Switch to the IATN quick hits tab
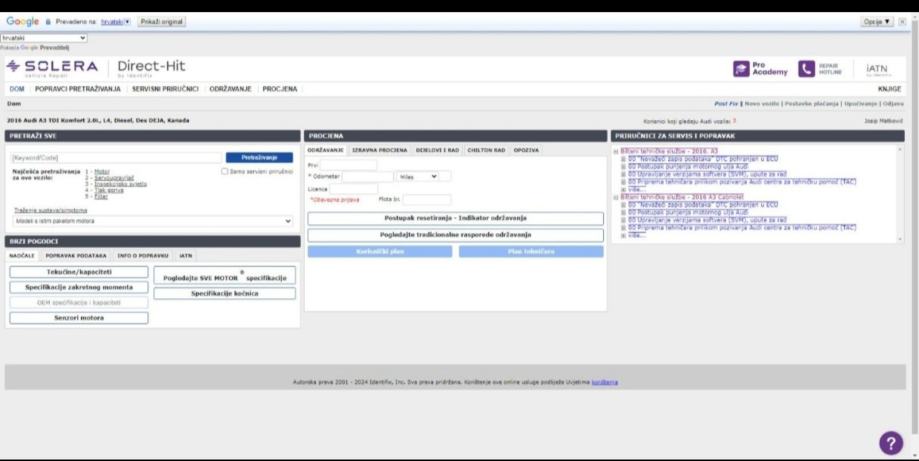This screenshot has width=919, height=461. (186, 256)
